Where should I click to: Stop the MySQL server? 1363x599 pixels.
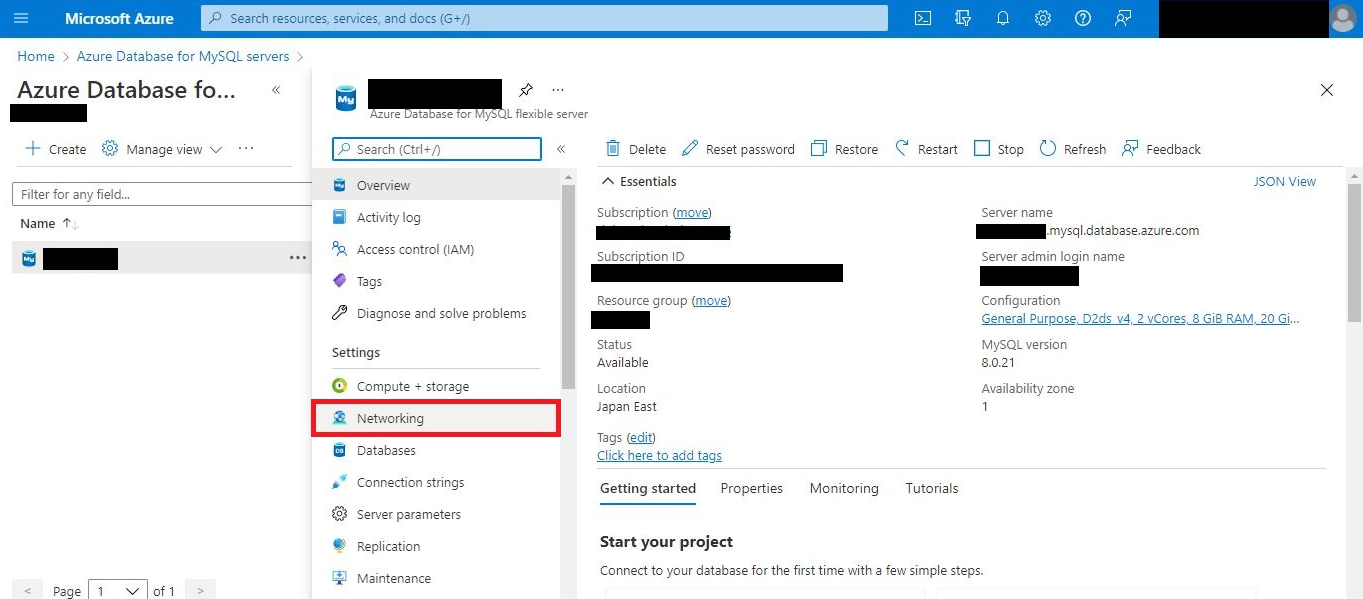[x=999, y=149]
